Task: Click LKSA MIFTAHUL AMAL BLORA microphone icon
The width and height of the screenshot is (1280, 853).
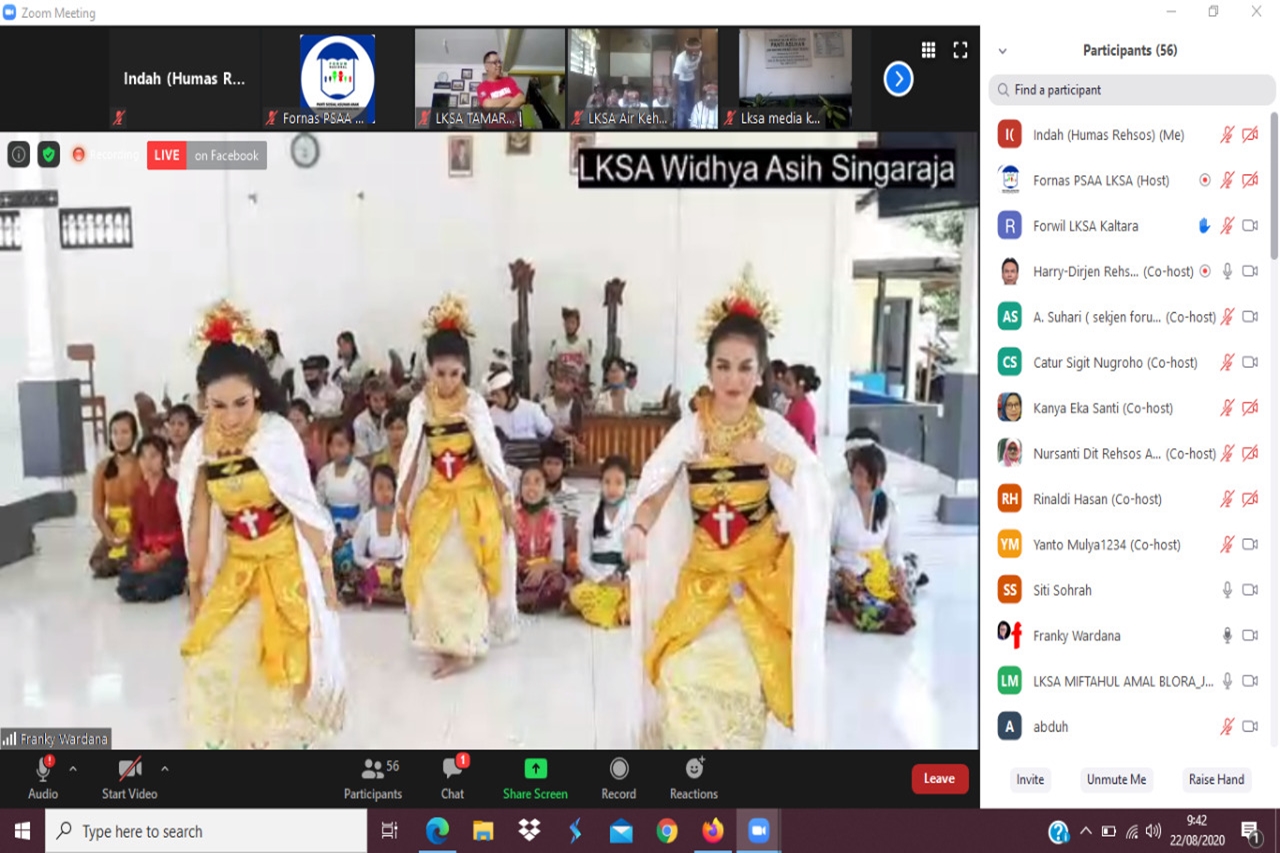Action: point(1227,681)
